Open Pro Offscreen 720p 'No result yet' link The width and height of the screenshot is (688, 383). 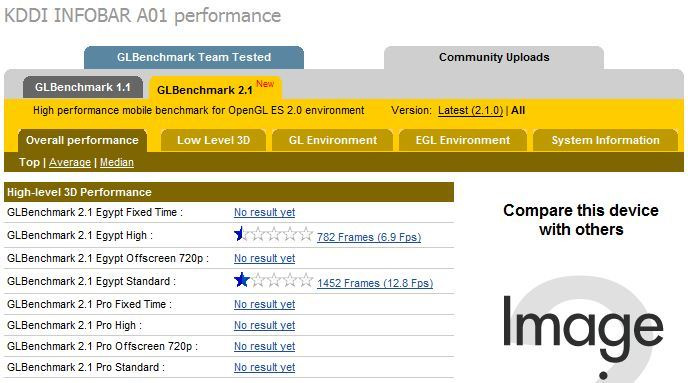pyautogui.click(x=264, y=347)
